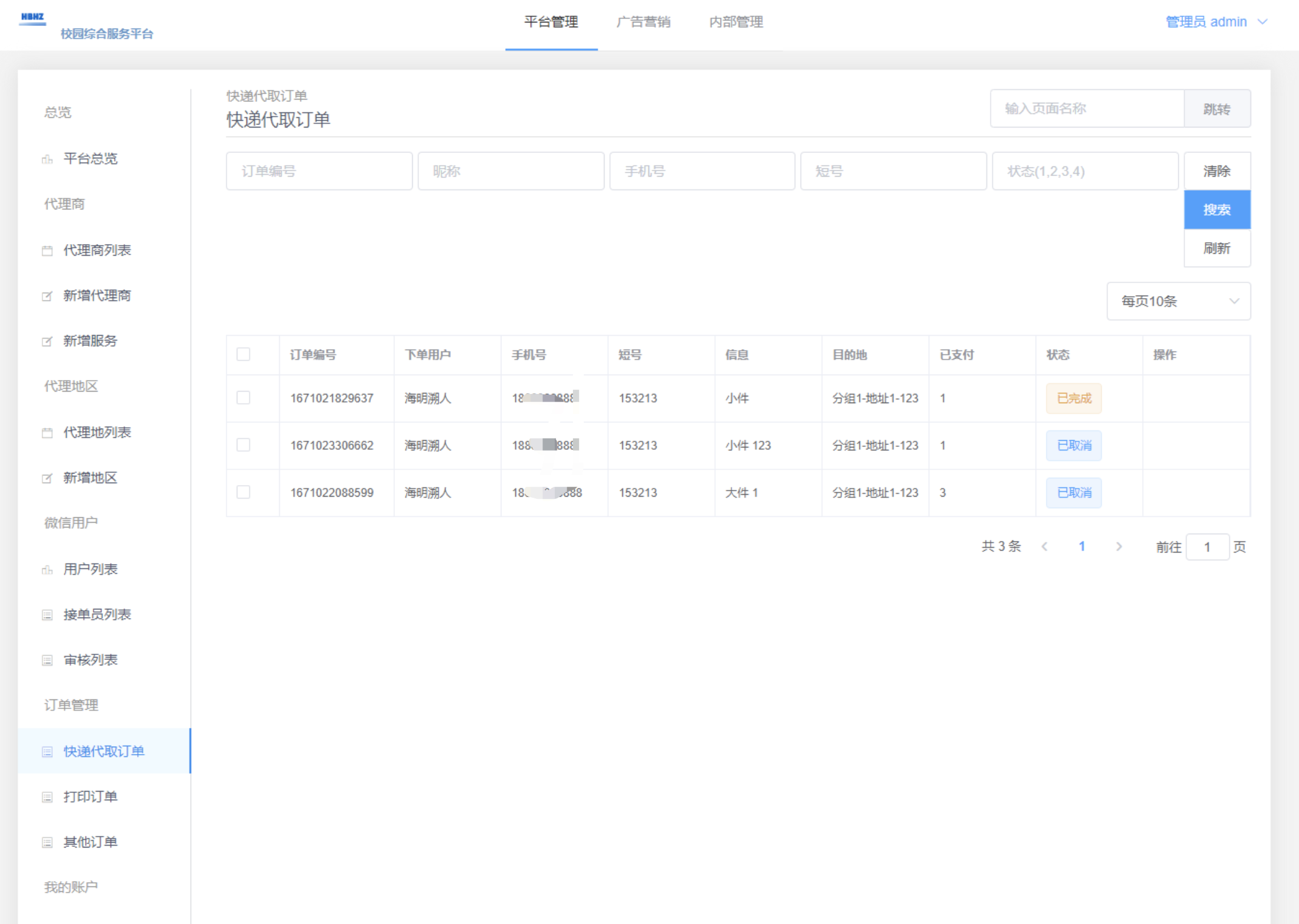The image size is (1299, 924).
Task: Check the row for order 1671022088599
Action: (243, 492)
